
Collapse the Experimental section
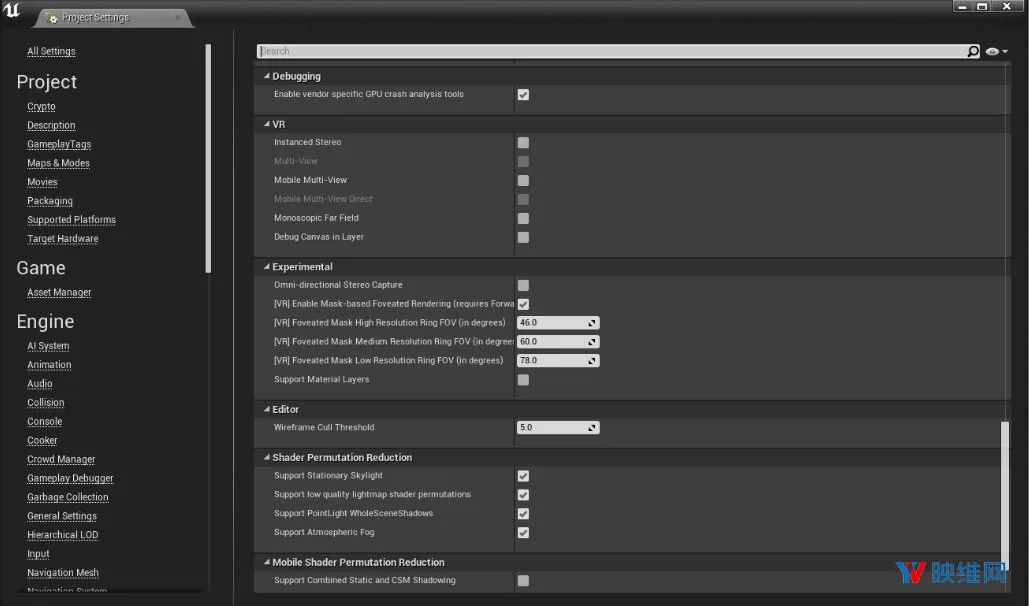tap(266, 267)
